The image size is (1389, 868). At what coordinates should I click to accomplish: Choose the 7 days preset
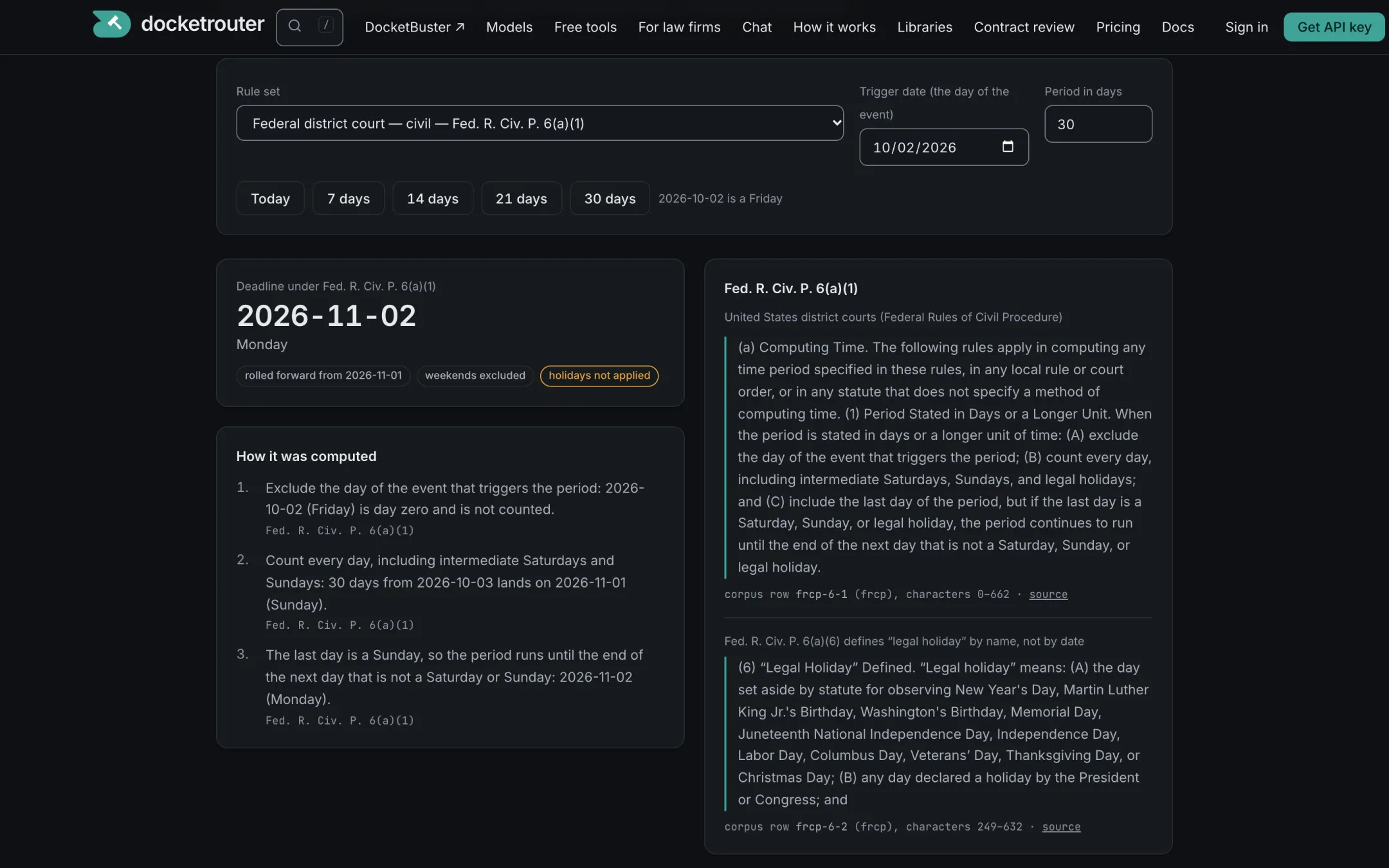tap(349, 198)
